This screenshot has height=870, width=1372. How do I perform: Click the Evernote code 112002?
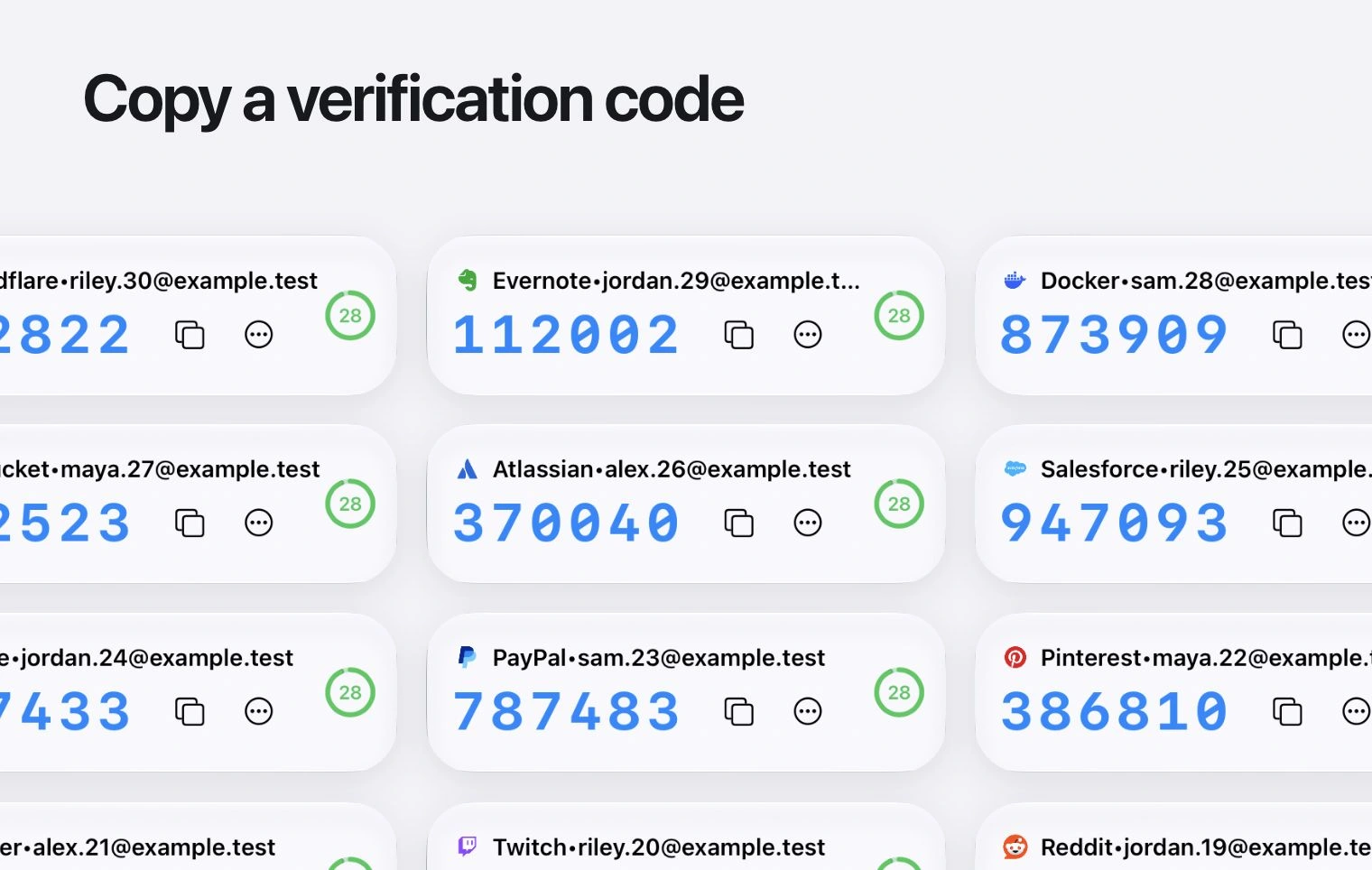[x=566, y=335]
